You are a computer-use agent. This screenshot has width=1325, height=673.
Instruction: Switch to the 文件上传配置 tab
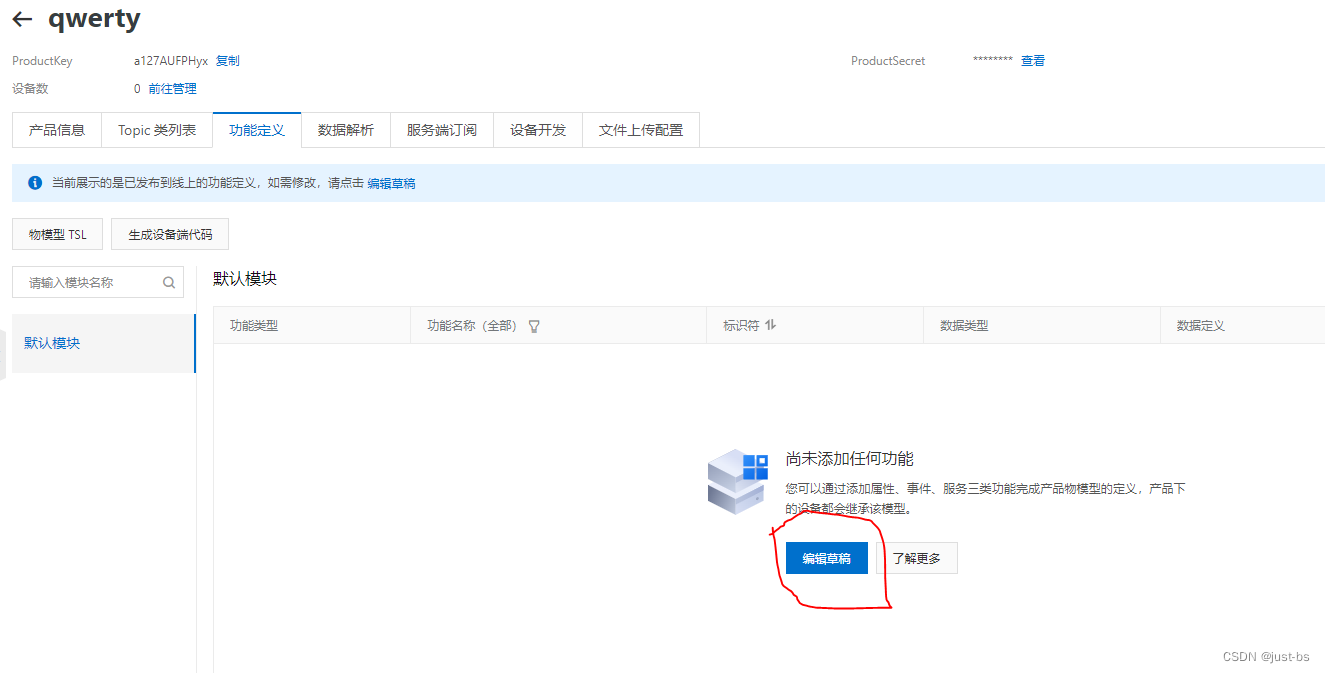click(641, 130)
